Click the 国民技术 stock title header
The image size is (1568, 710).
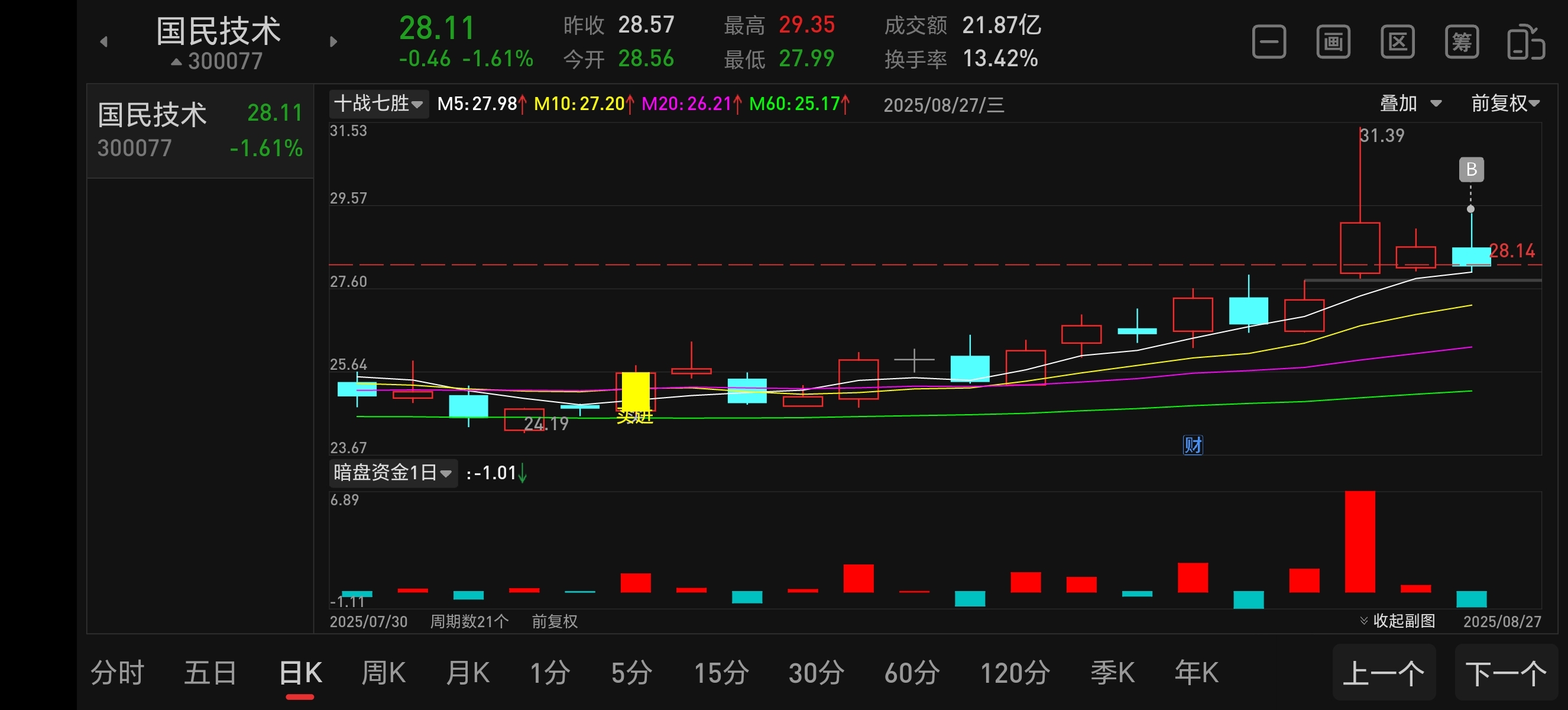click(219, 30)
